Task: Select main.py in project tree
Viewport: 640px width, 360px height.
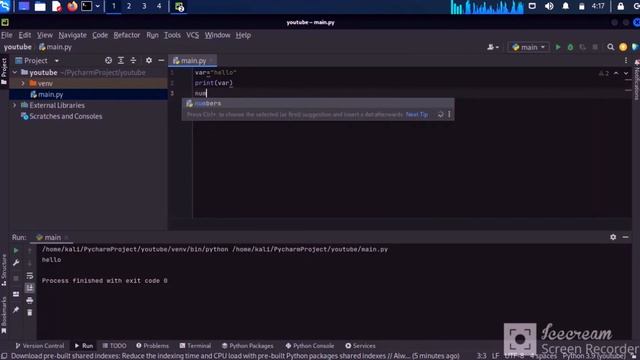Action: pos(50,94)
